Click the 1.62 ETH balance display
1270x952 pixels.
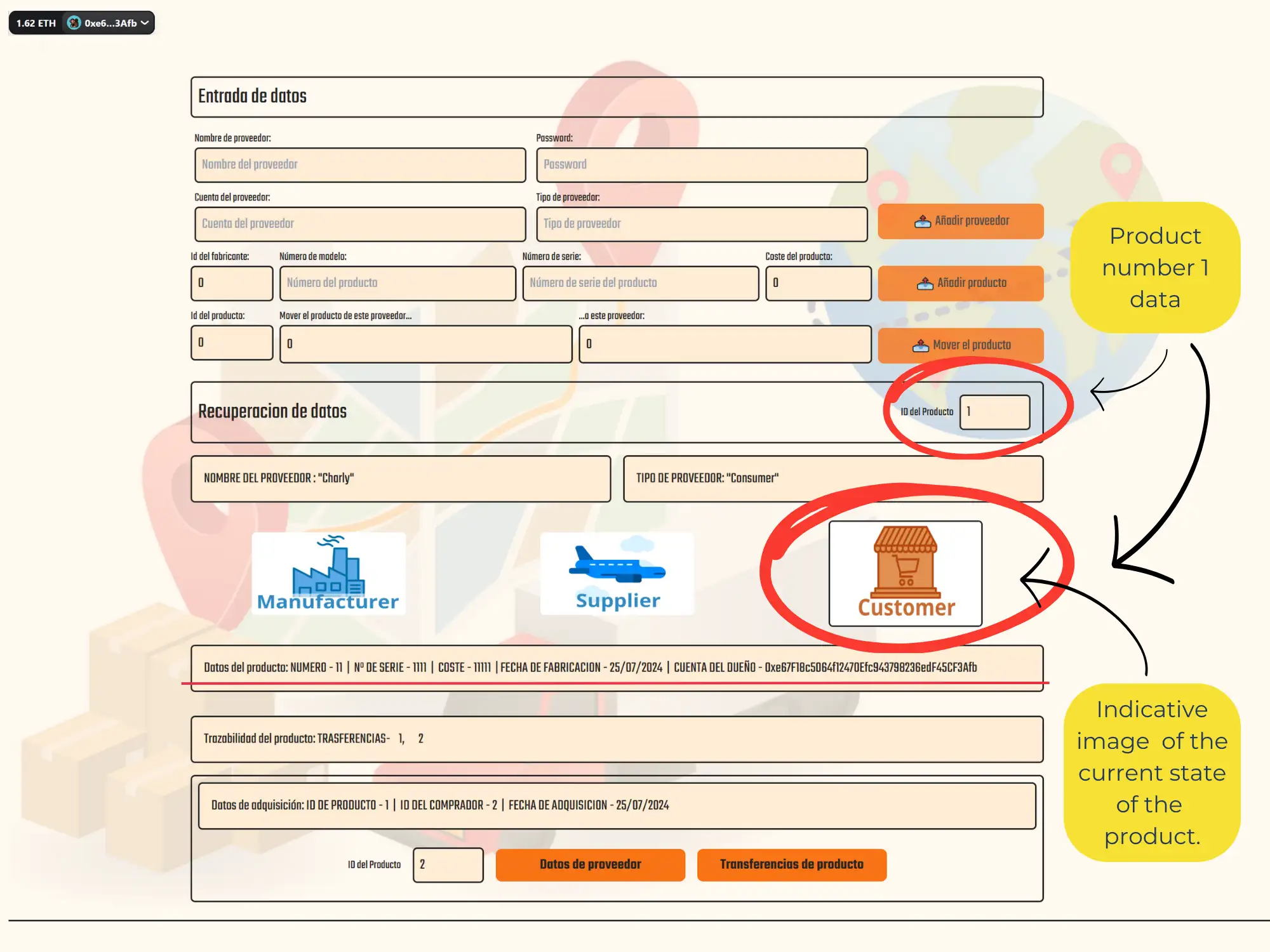[x=36, y=23]
